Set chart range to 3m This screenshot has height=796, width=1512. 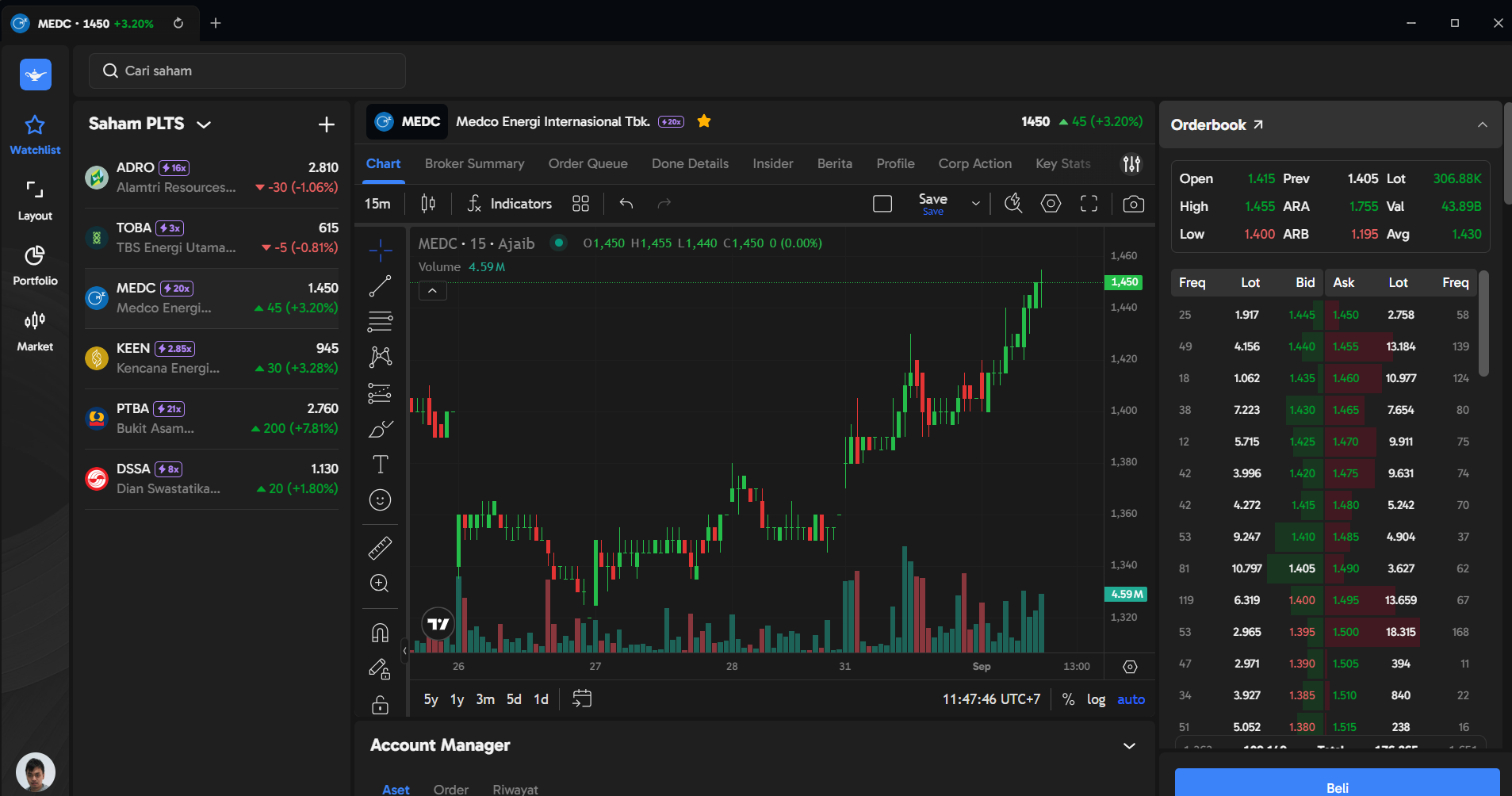coord(485,699)
